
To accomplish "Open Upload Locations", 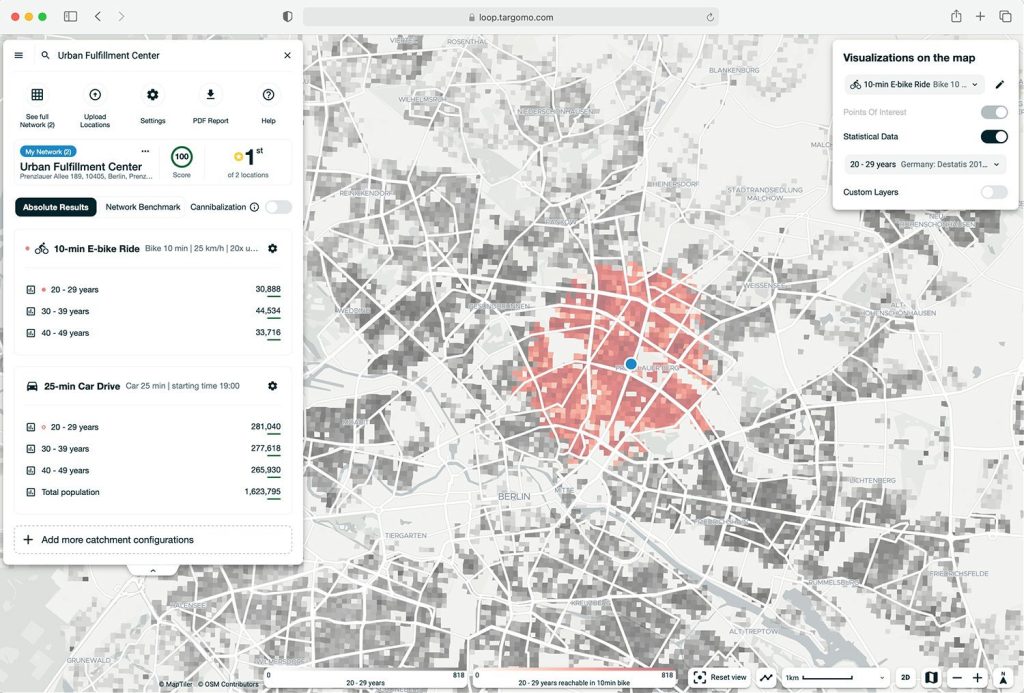I will pos(95,106).
